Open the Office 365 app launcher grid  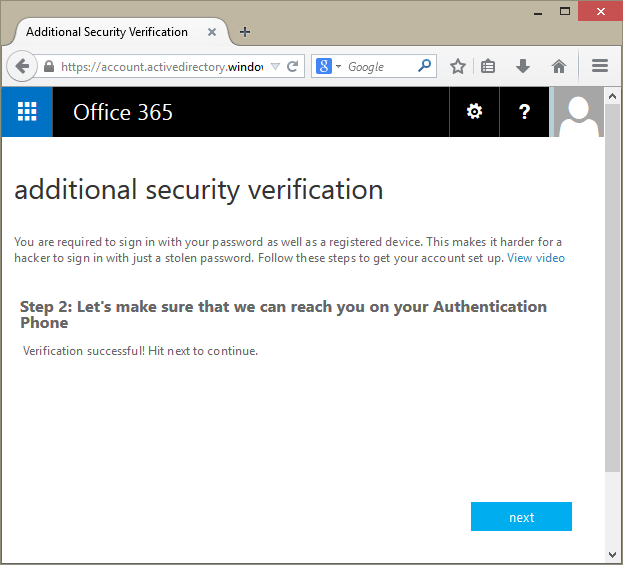click(27, 112)
